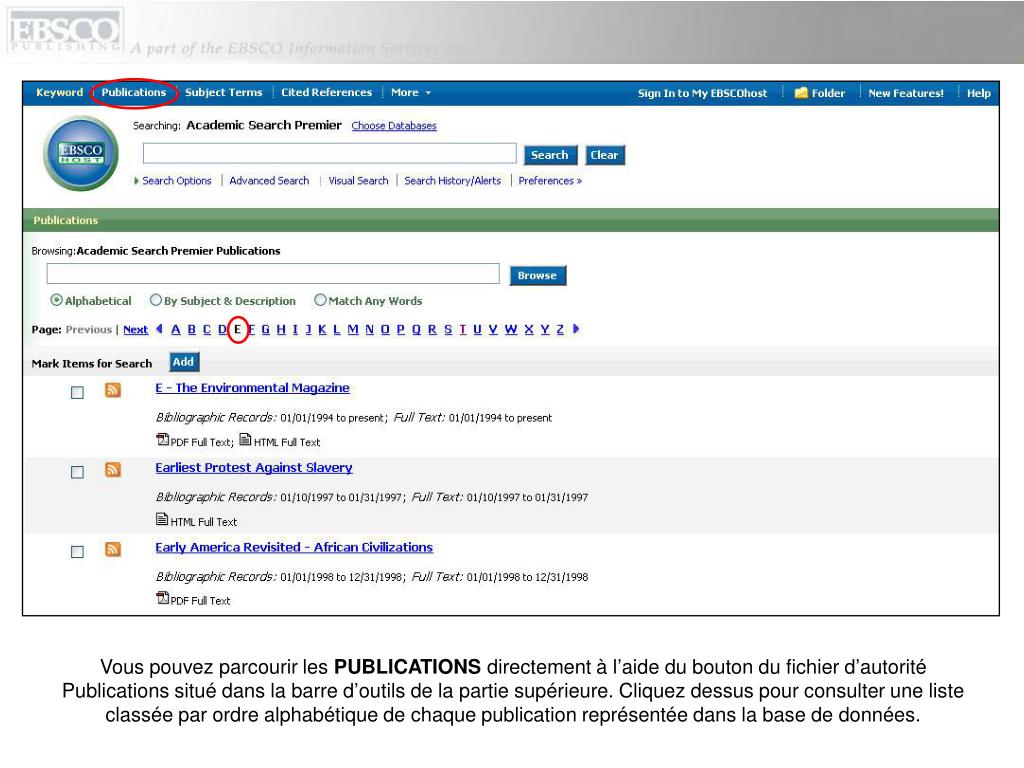
Task: Open Visual Search link
Action: point(358,181)
